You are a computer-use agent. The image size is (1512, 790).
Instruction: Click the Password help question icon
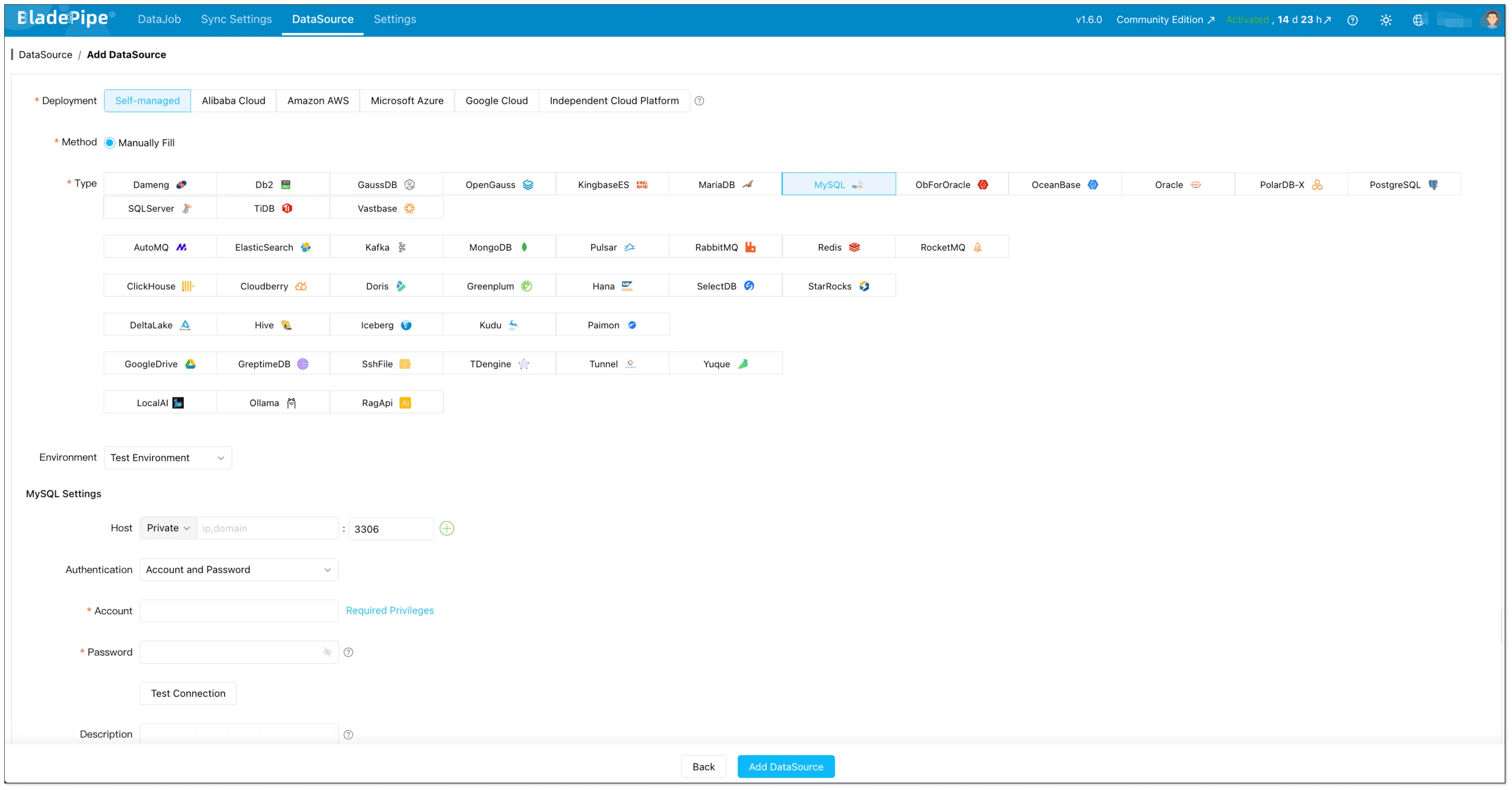click(x=348, y=652)
